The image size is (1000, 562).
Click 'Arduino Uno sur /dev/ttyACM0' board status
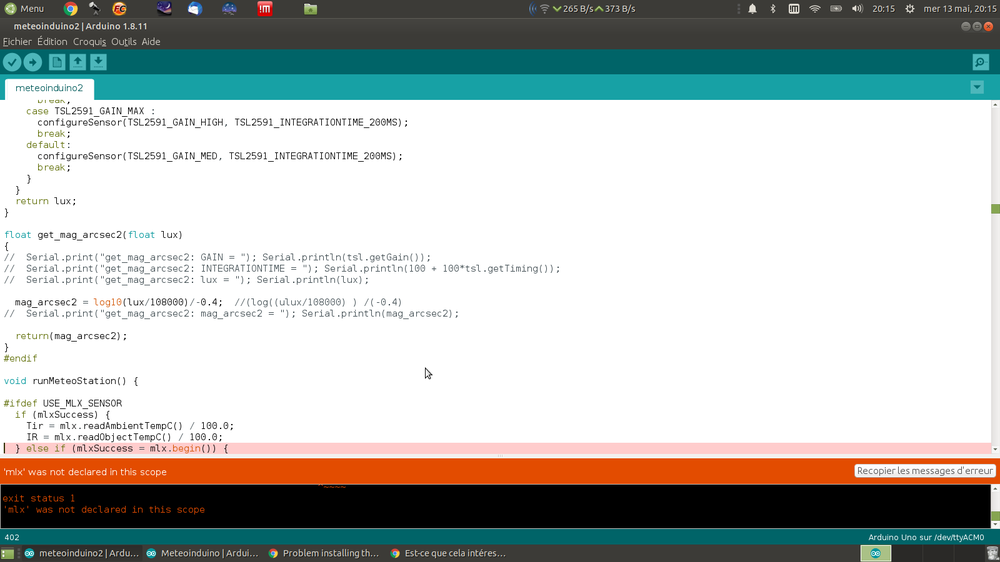(926, 537)
